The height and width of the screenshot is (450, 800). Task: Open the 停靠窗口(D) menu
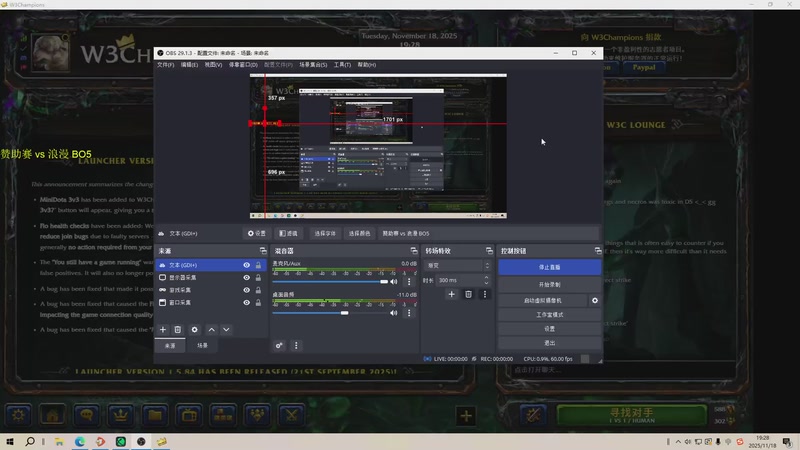pos(243,65)
